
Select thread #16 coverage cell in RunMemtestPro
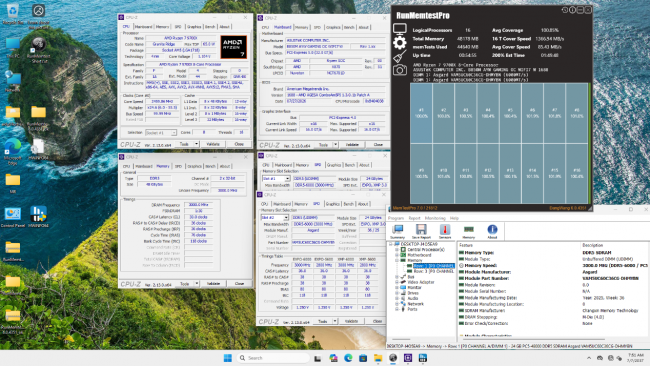click(577, 173)
